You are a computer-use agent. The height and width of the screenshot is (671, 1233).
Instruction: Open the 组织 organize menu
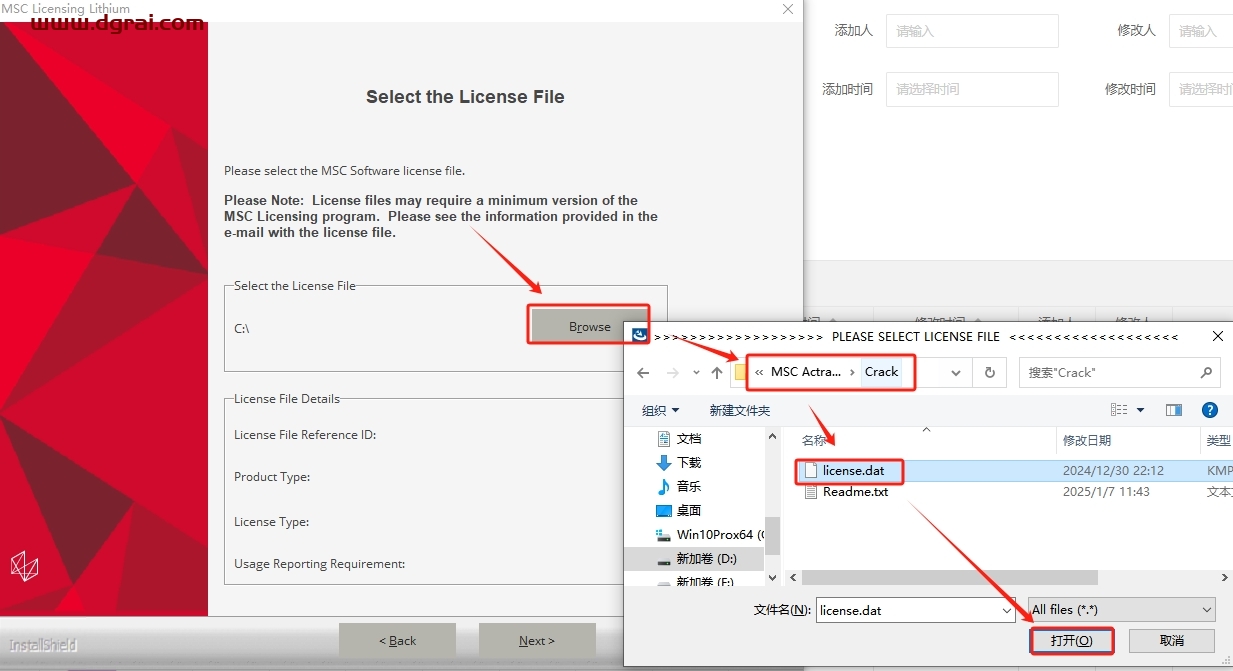(x=660, y=410)
